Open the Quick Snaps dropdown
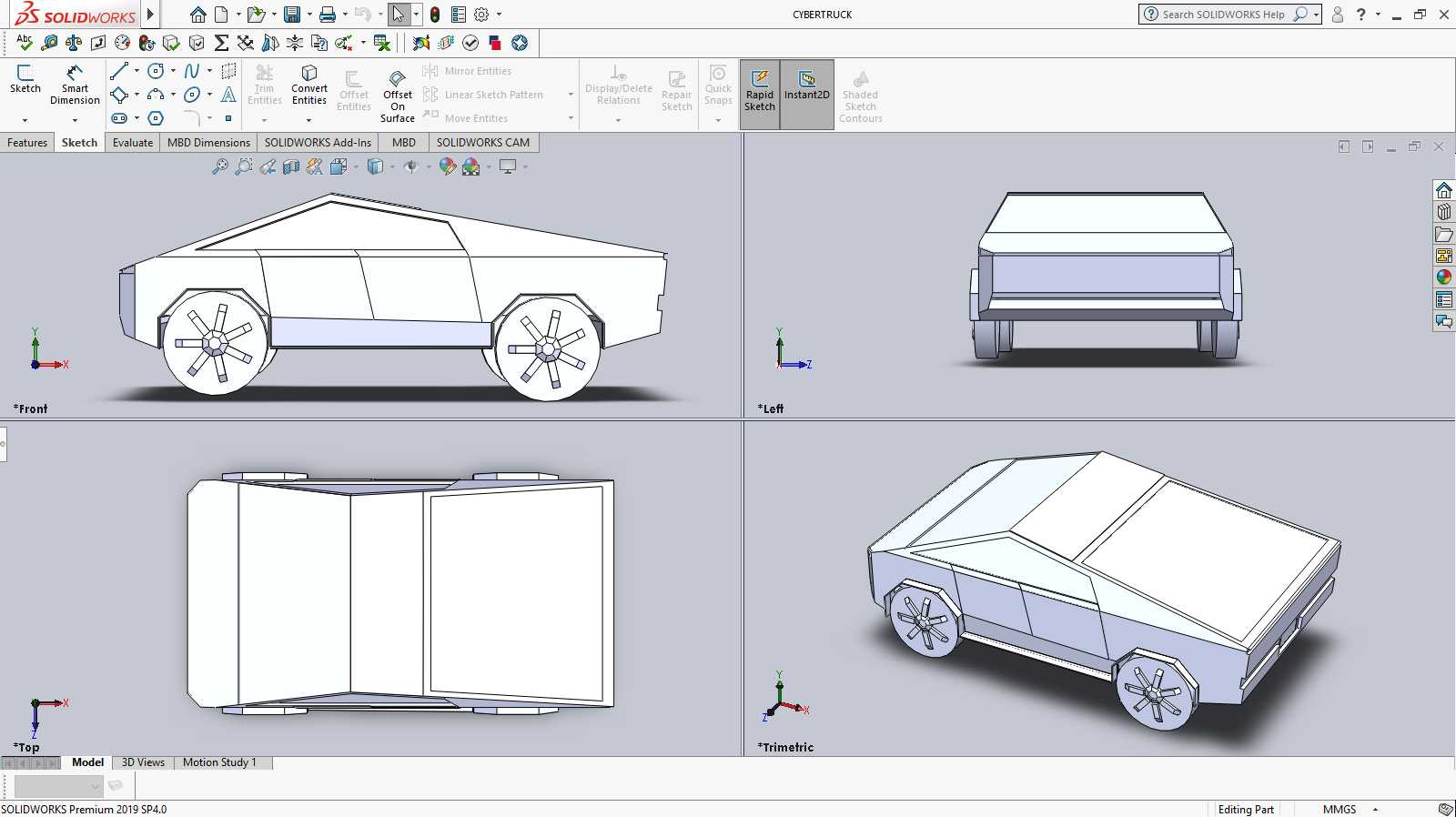Viewport: 1456px width, 817px height. [x=718, y=120]
